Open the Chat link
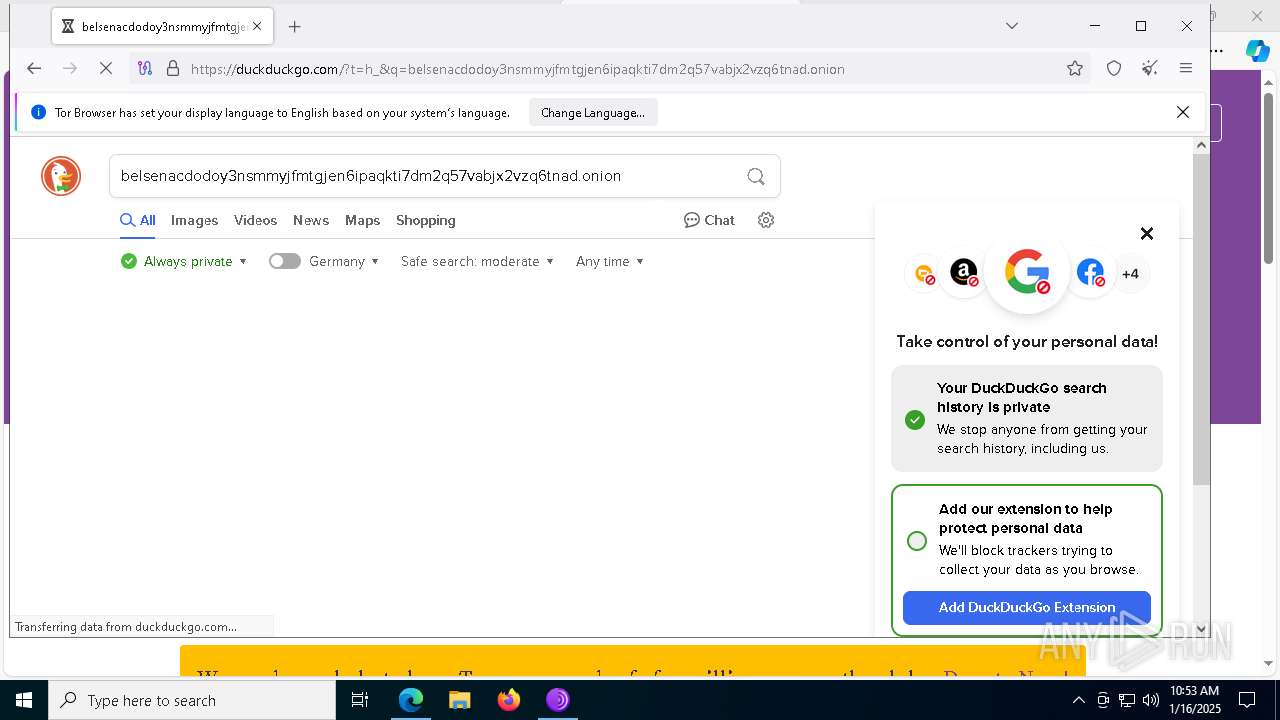 tap(709, 220)
